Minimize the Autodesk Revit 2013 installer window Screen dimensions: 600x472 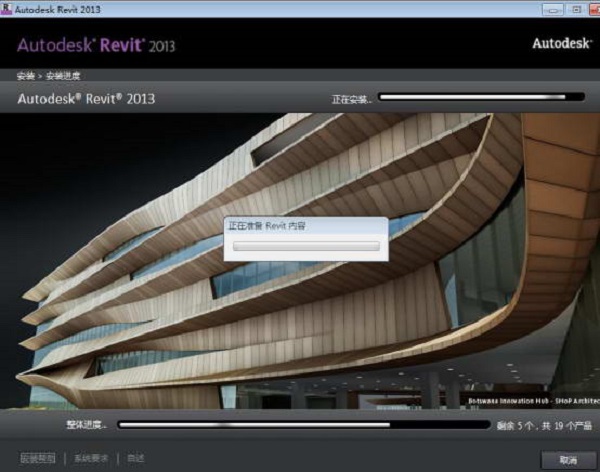point(553,10)
